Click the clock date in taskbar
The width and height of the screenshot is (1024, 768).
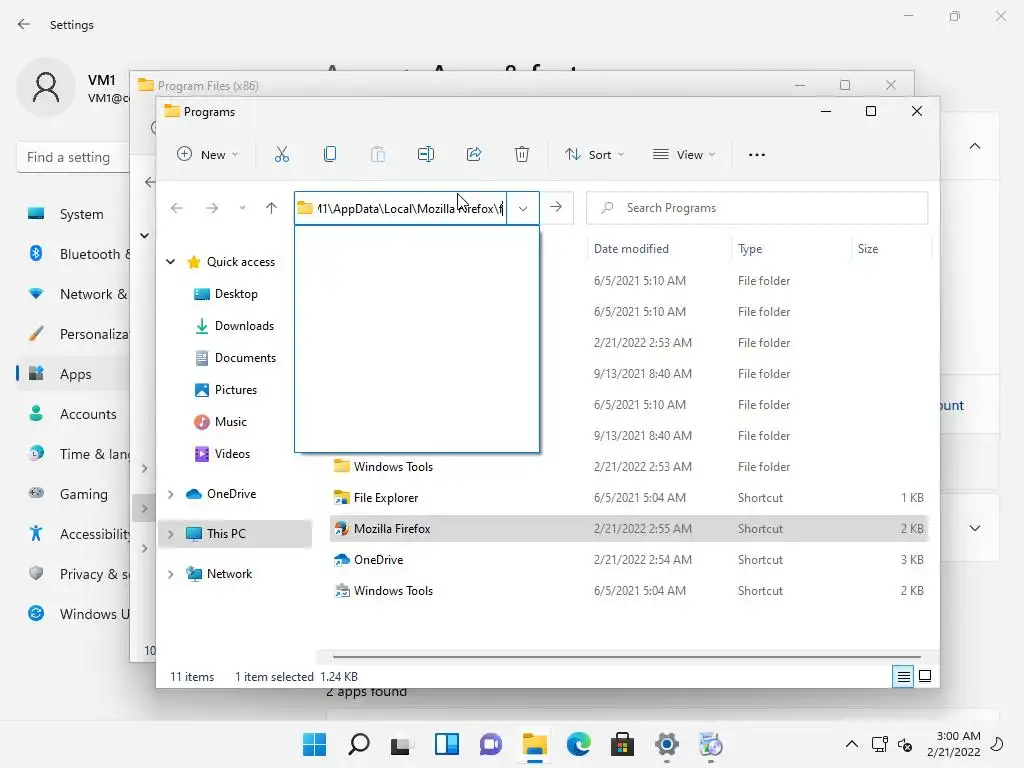953,744
